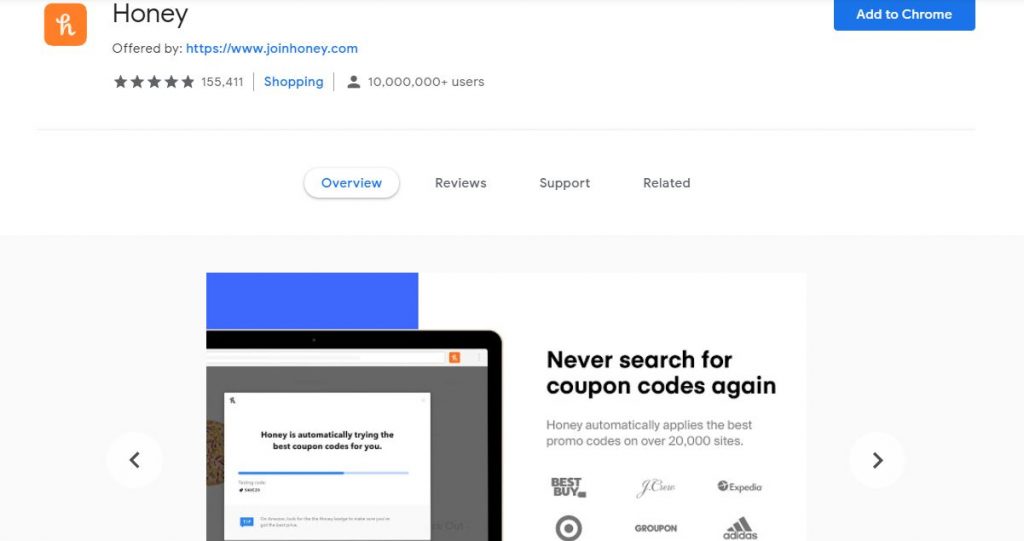Viewport: 1024px width, 541px height.
Task: Click the Add to Chrome button
Action: coord(904,14)
